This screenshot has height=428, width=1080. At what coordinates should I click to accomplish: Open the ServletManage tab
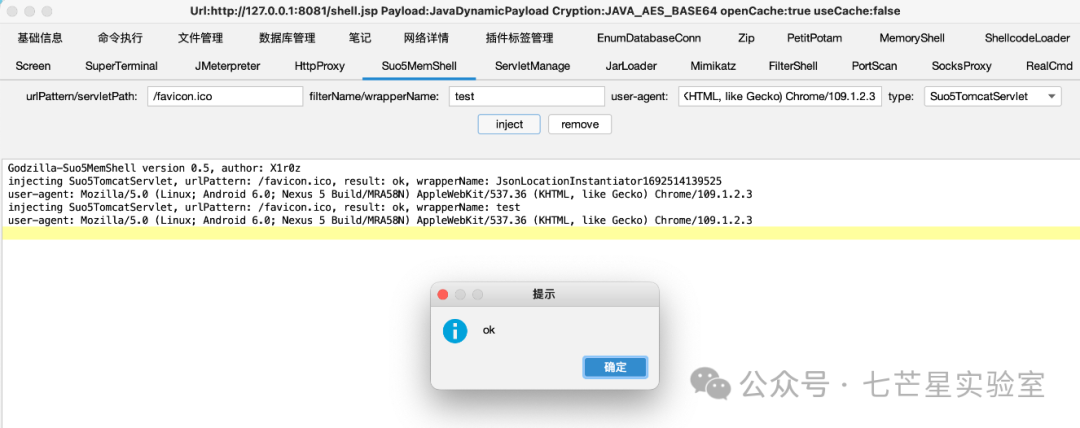(532, 66)
